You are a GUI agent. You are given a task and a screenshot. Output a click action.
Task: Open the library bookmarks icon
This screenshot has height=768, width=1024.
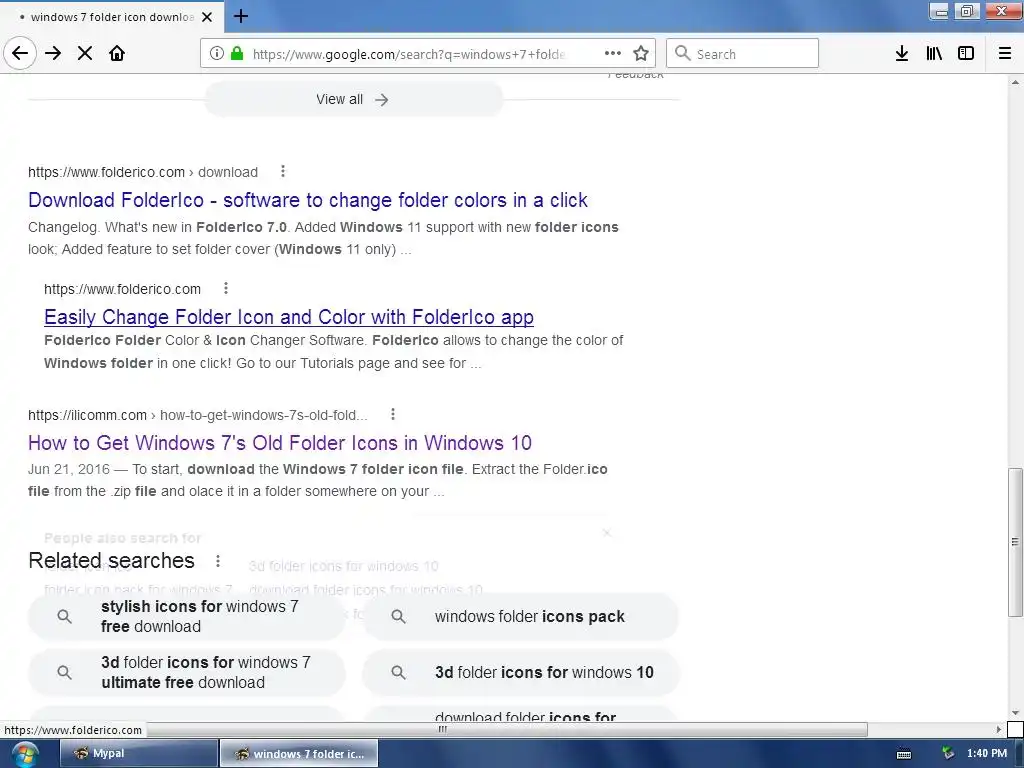coord(934,54)
